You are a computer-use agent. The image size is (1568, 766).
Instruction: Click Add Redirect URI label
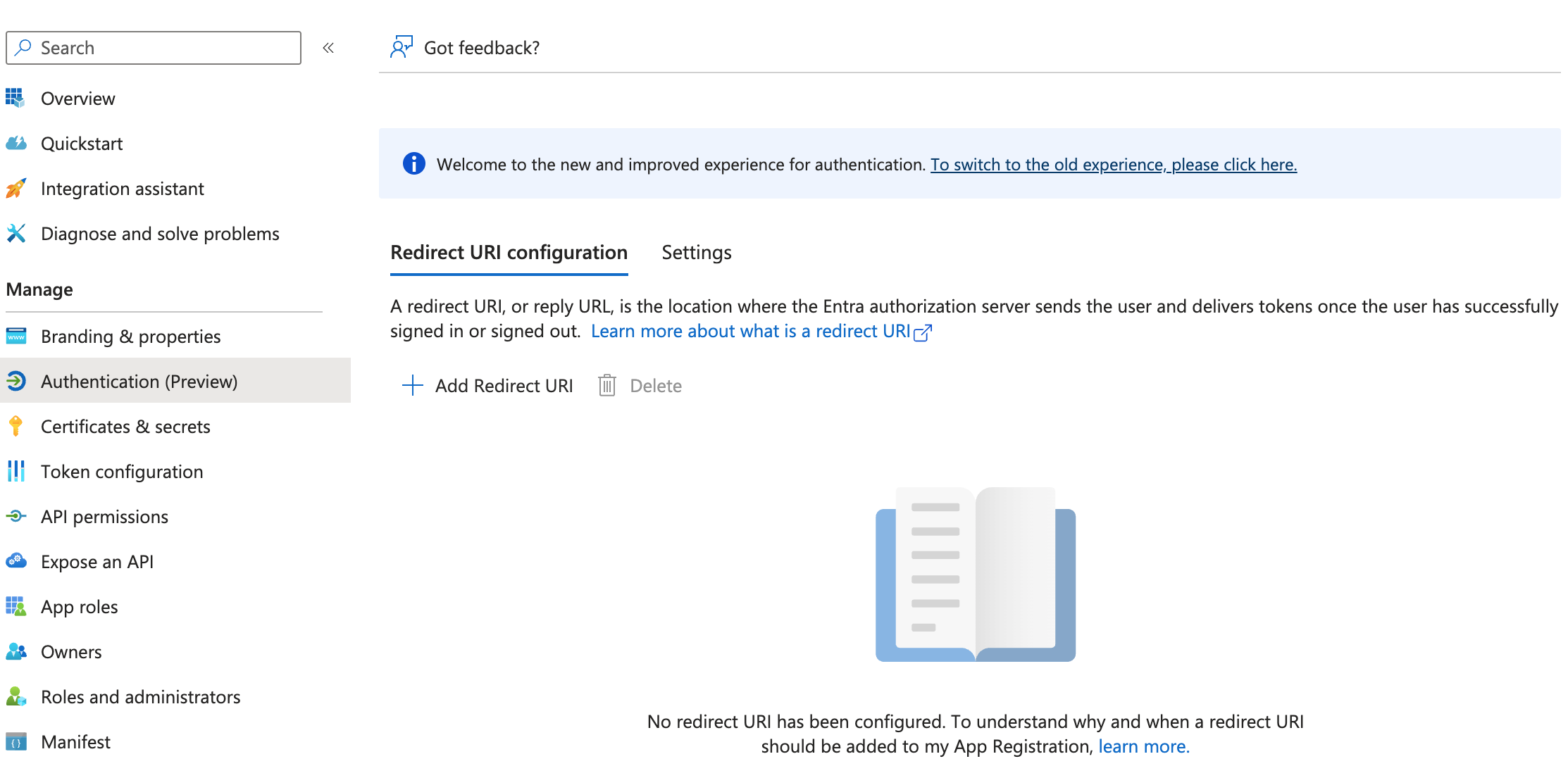[x=504, y=386]
